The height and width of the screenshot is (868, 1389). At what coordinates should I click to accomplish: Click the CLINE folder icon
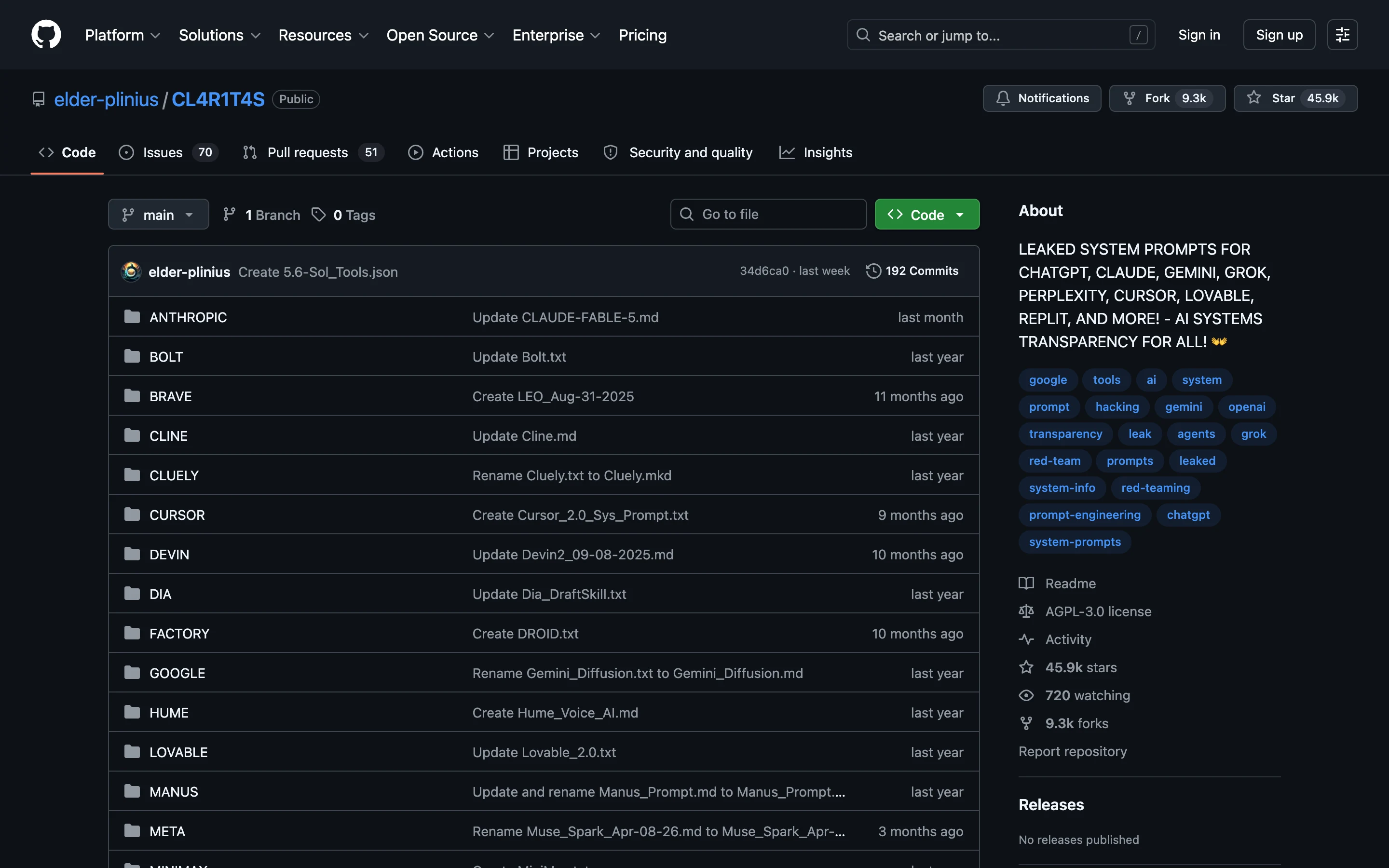click(132, 435)
